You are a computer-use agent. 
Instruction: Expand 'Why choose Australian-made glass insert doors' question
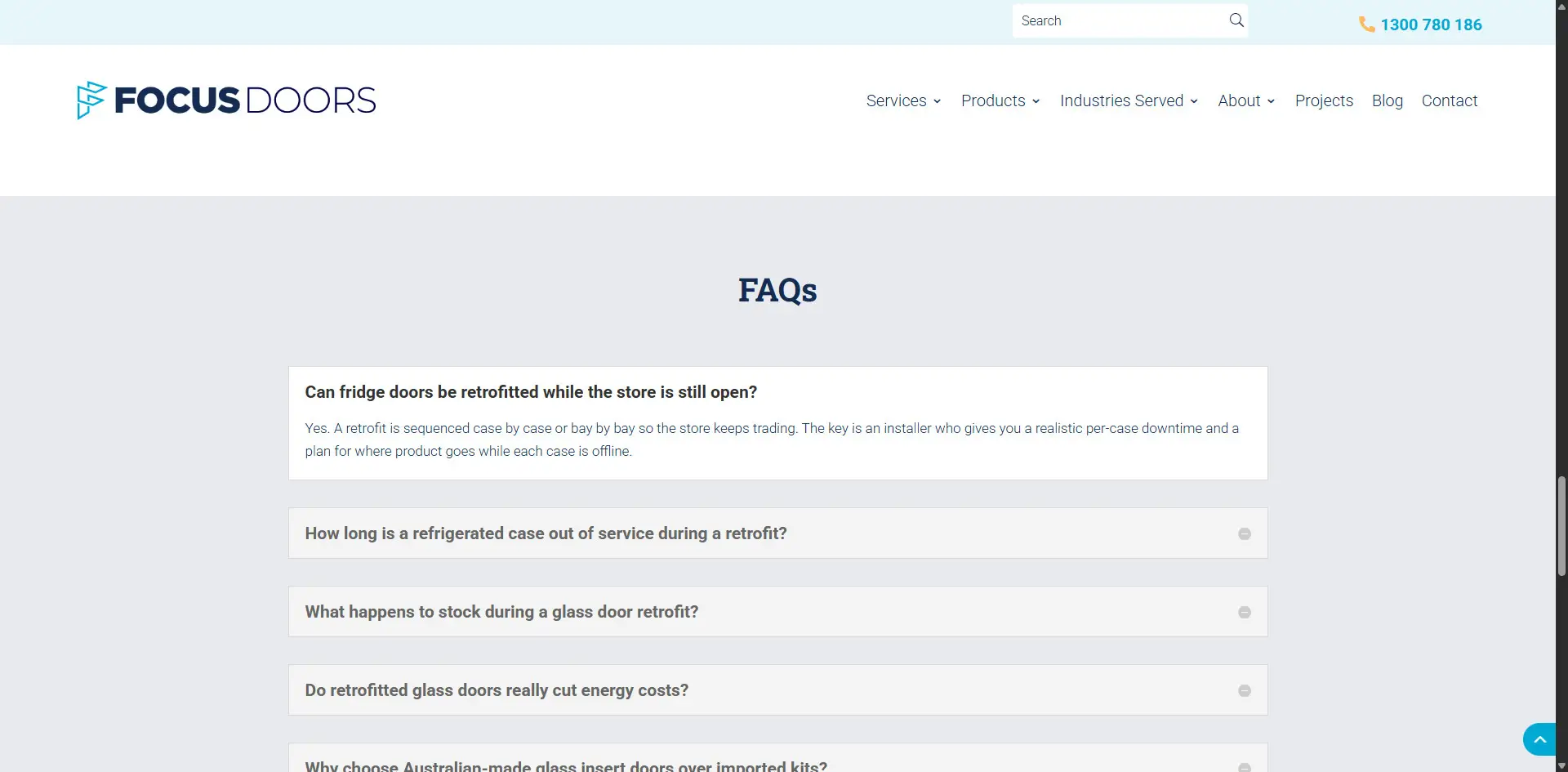coord(566,765)
